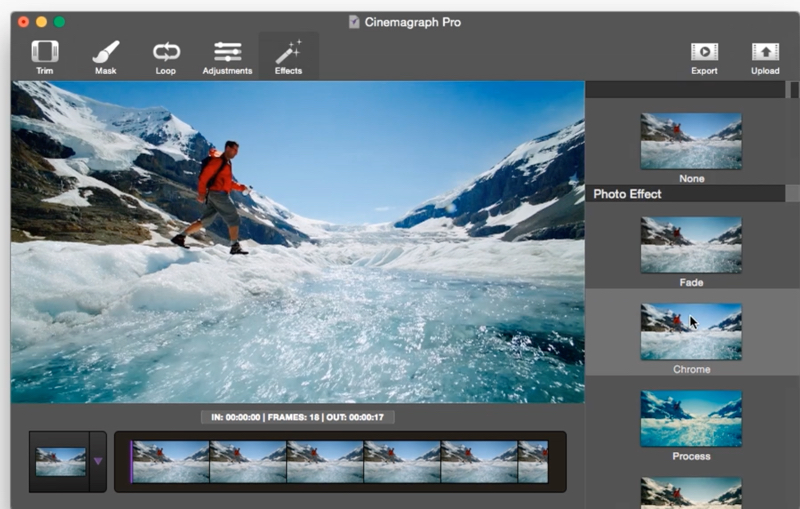This screenshot has width=800, height=509.
Task: Open the Adjustments sliders panel
Action: point(227,57)
